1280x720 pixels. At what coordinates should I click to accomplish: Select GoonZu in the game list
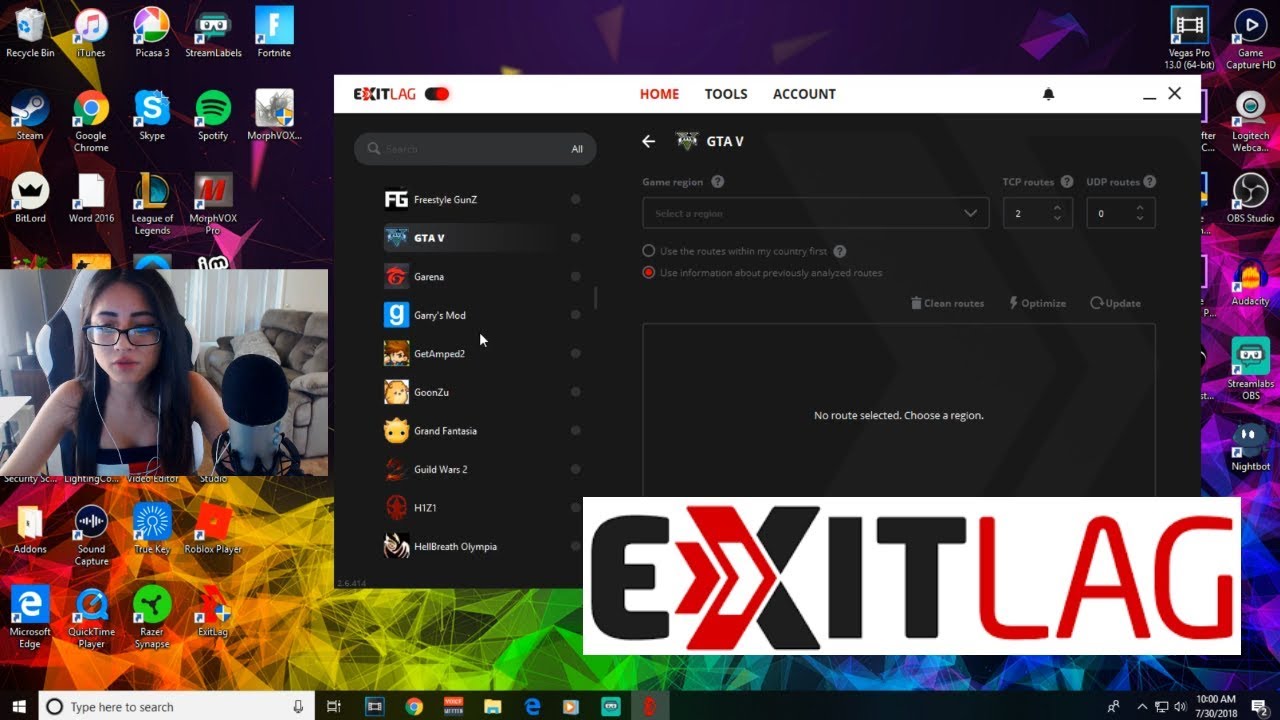tap(482, 392)
